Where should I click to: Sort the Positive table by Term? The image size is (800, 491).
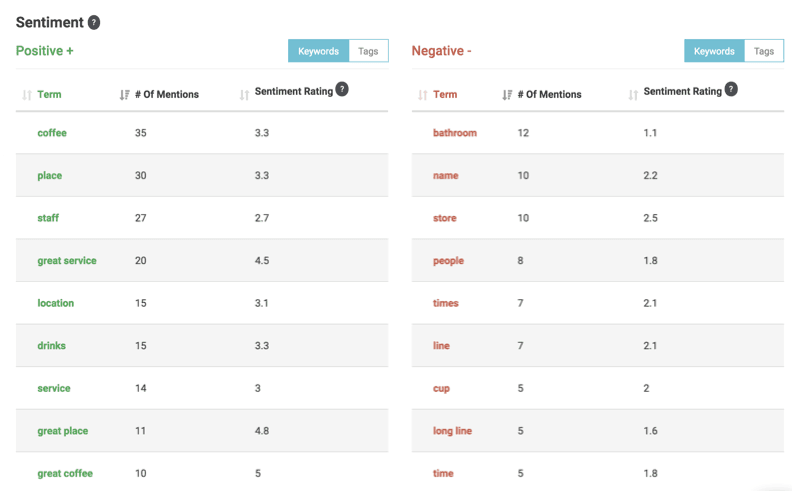pyautogui.click(x=27, y=95)
